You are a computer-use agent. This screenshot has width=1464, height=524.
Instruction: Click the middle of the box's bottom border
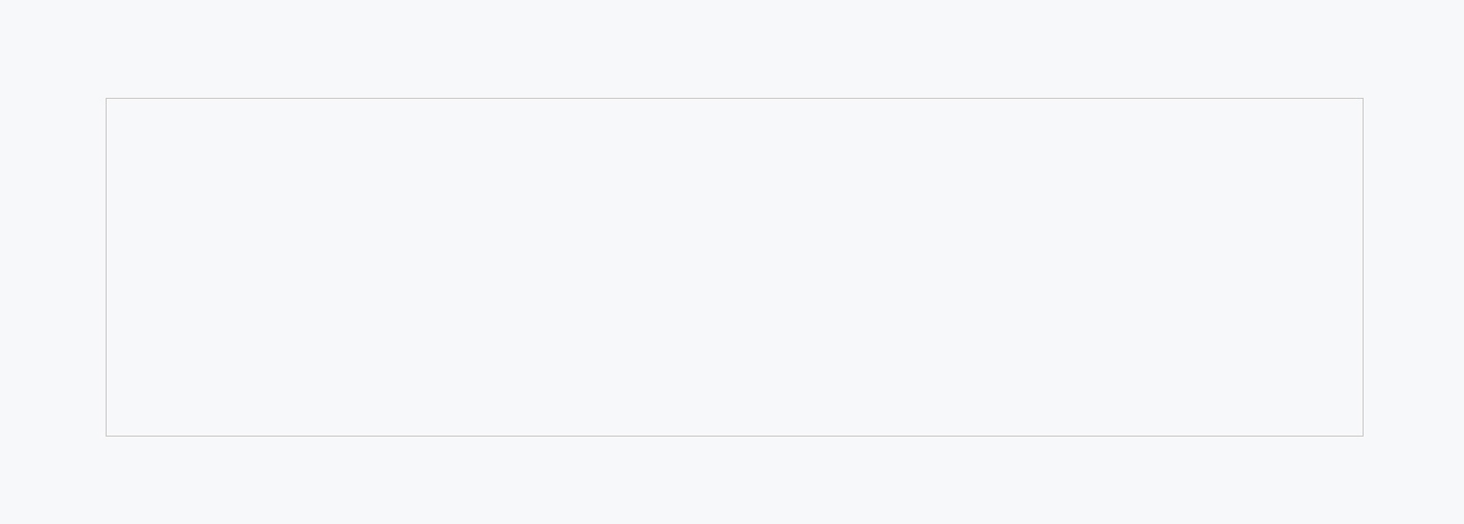[x=734, y=436]
